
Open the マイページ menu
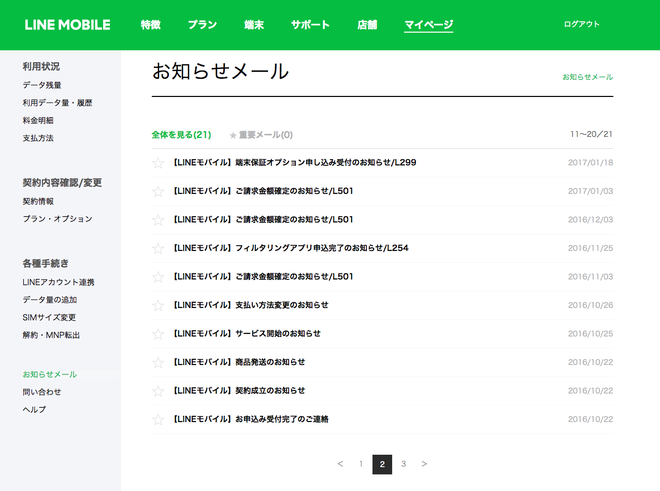[x=428, y=25]
